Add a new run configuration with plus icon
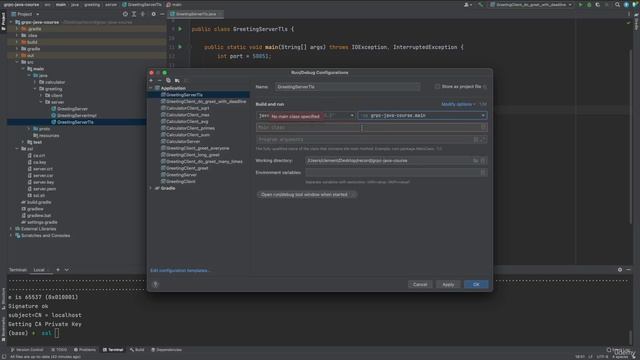The height and width of the screenshot is (360, 640). [x=151, y=80]
